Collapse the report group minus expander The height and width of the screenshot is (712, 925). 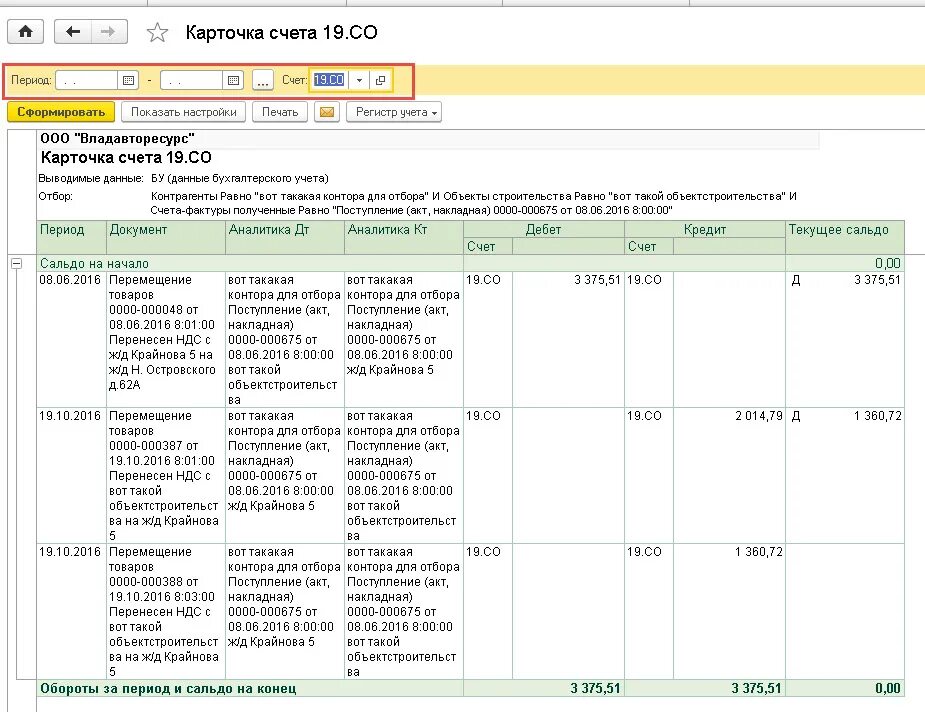click(17, 264)
